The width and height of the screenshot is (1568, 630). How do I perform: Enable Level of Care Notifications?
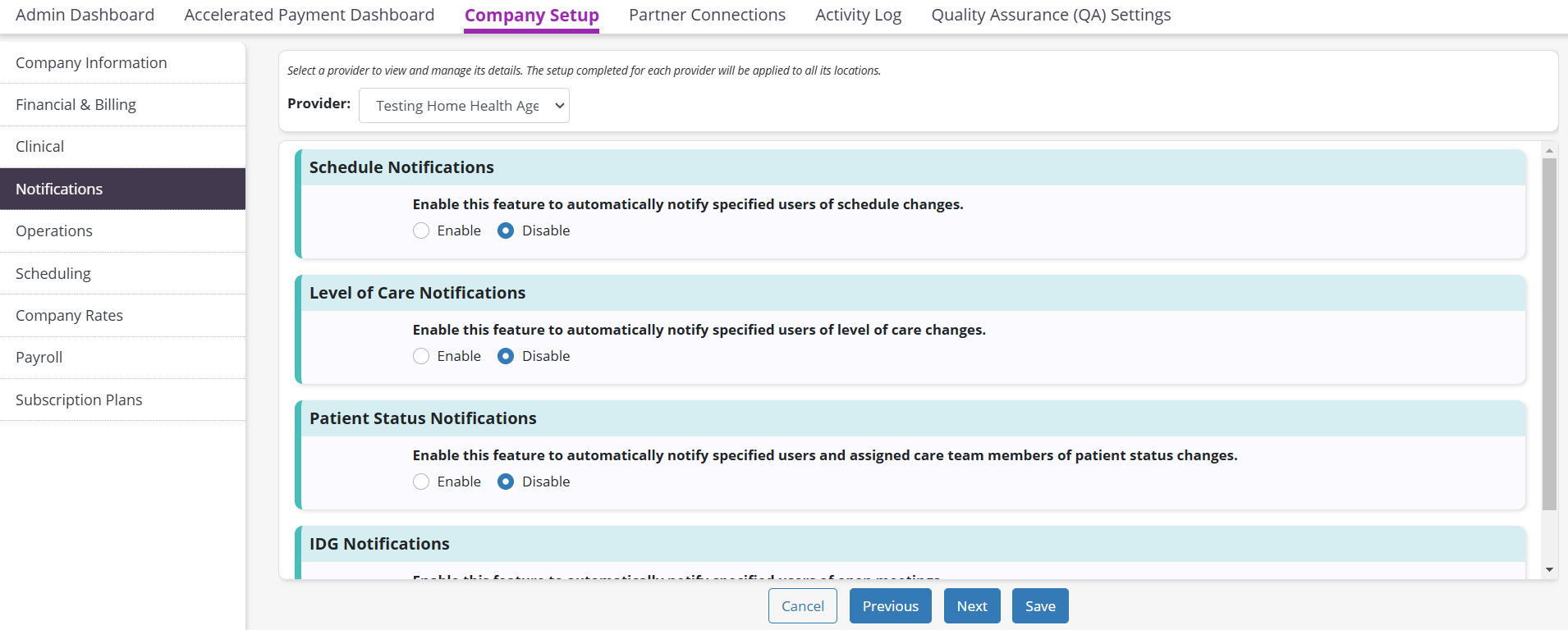pyautogui.click(x=421, y=356)
